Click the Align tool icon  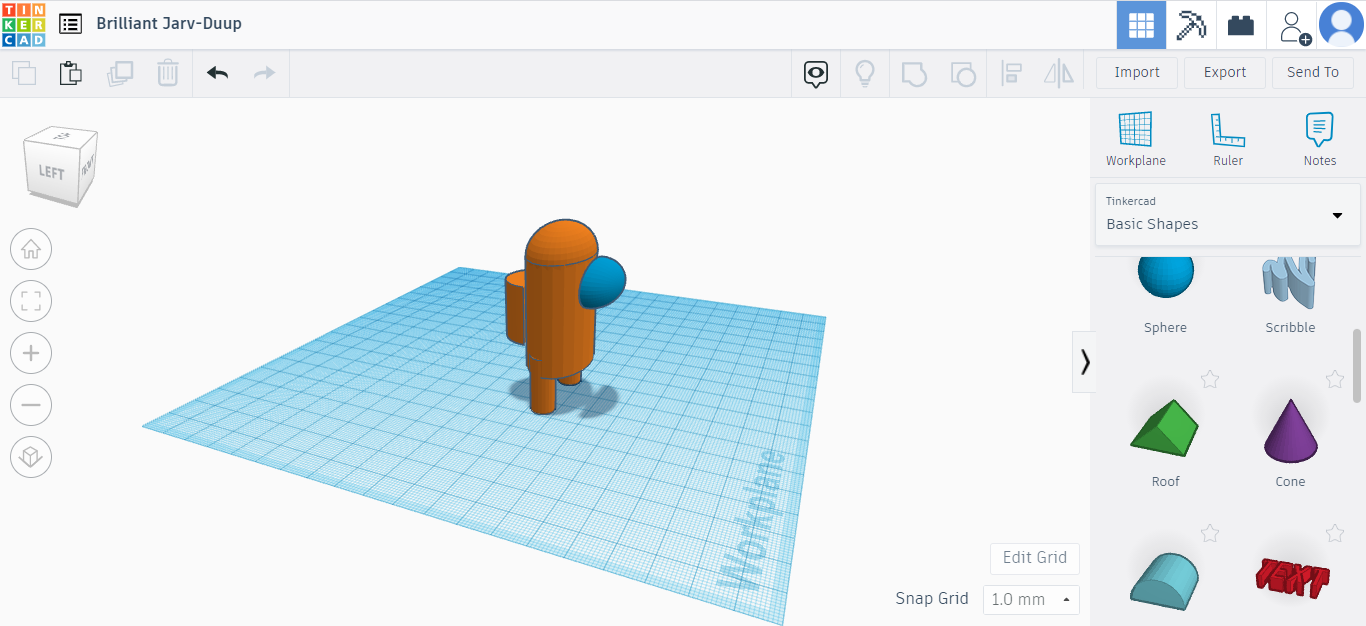(x=1011, y=73)
